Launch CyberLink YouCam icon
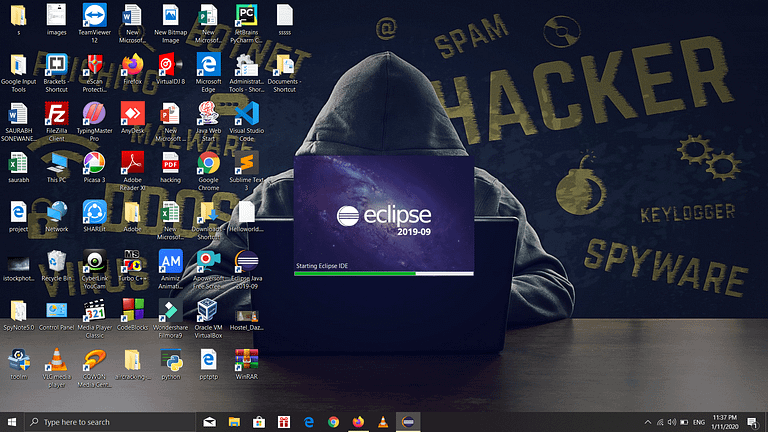This screenshot has height=432, width=768. click(x=95, y=269)
